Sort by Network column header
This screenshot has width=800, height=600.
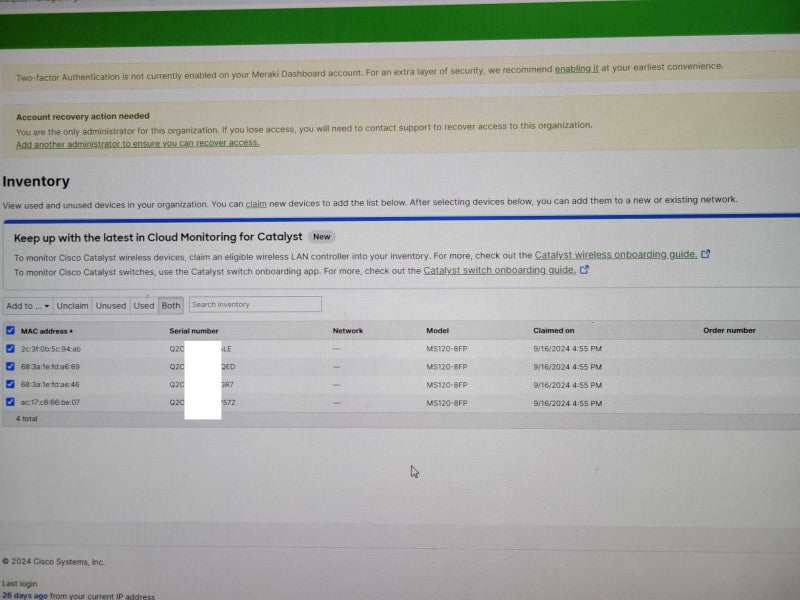coord(347,331)
